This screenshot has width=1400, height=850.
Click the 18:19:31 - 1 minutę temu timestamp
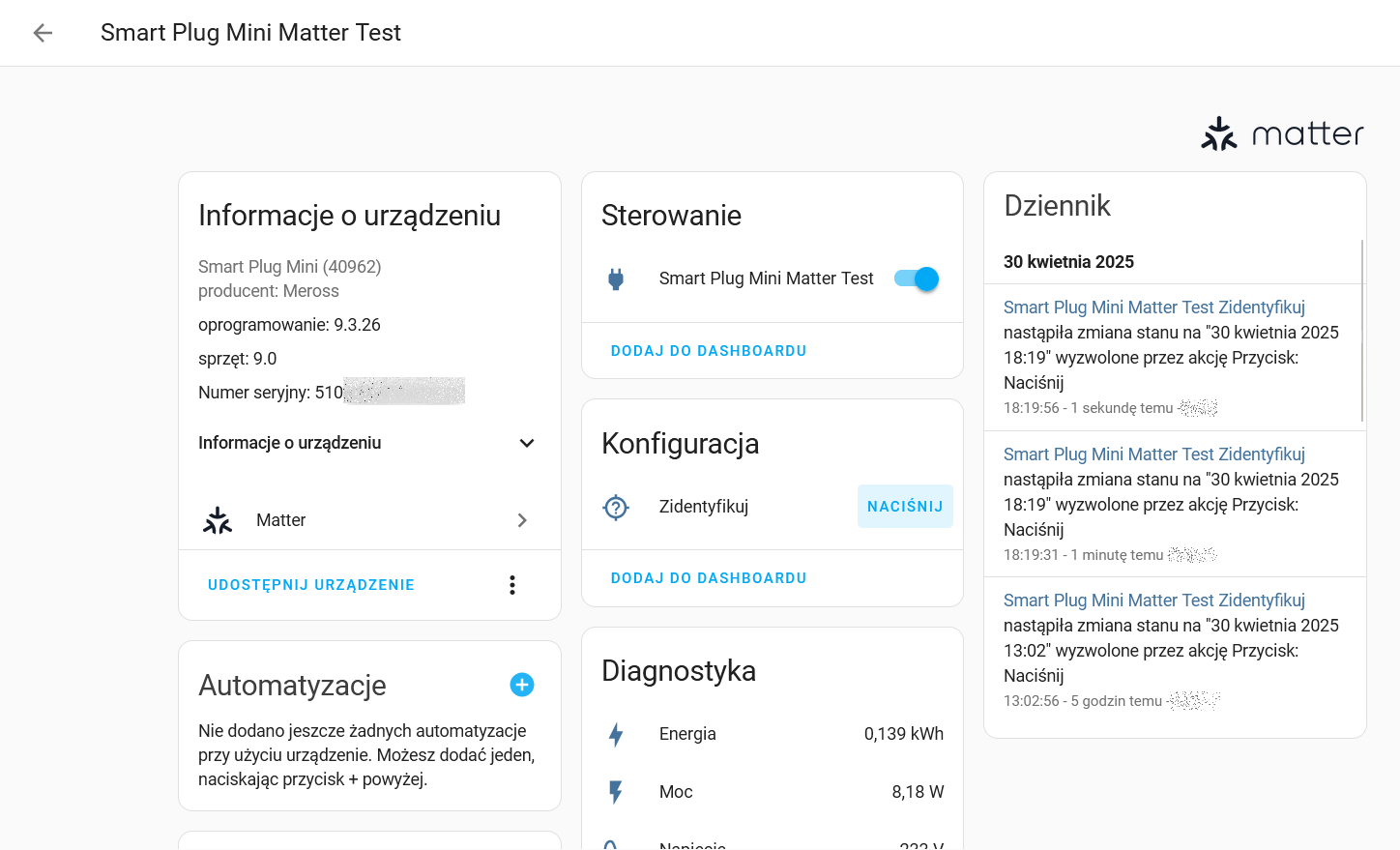pyautogui.click(x=1083, y=555)
